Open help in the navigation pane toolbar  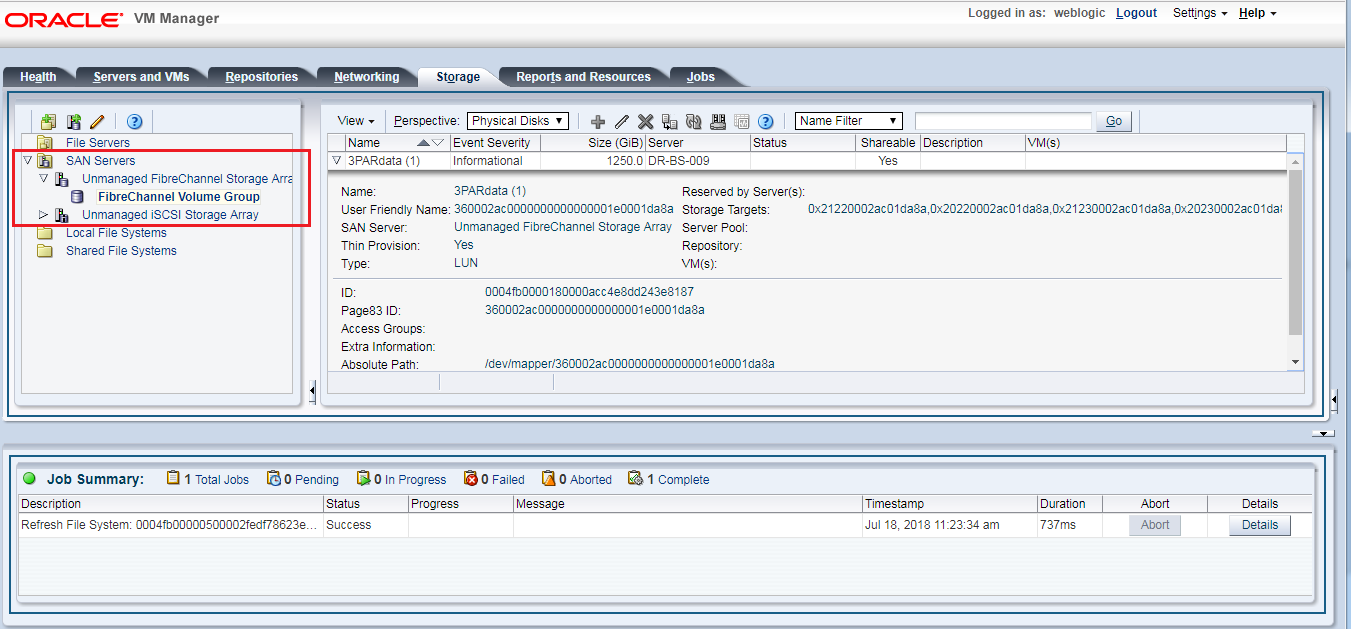pyautogui.click(x=134, y=122)
